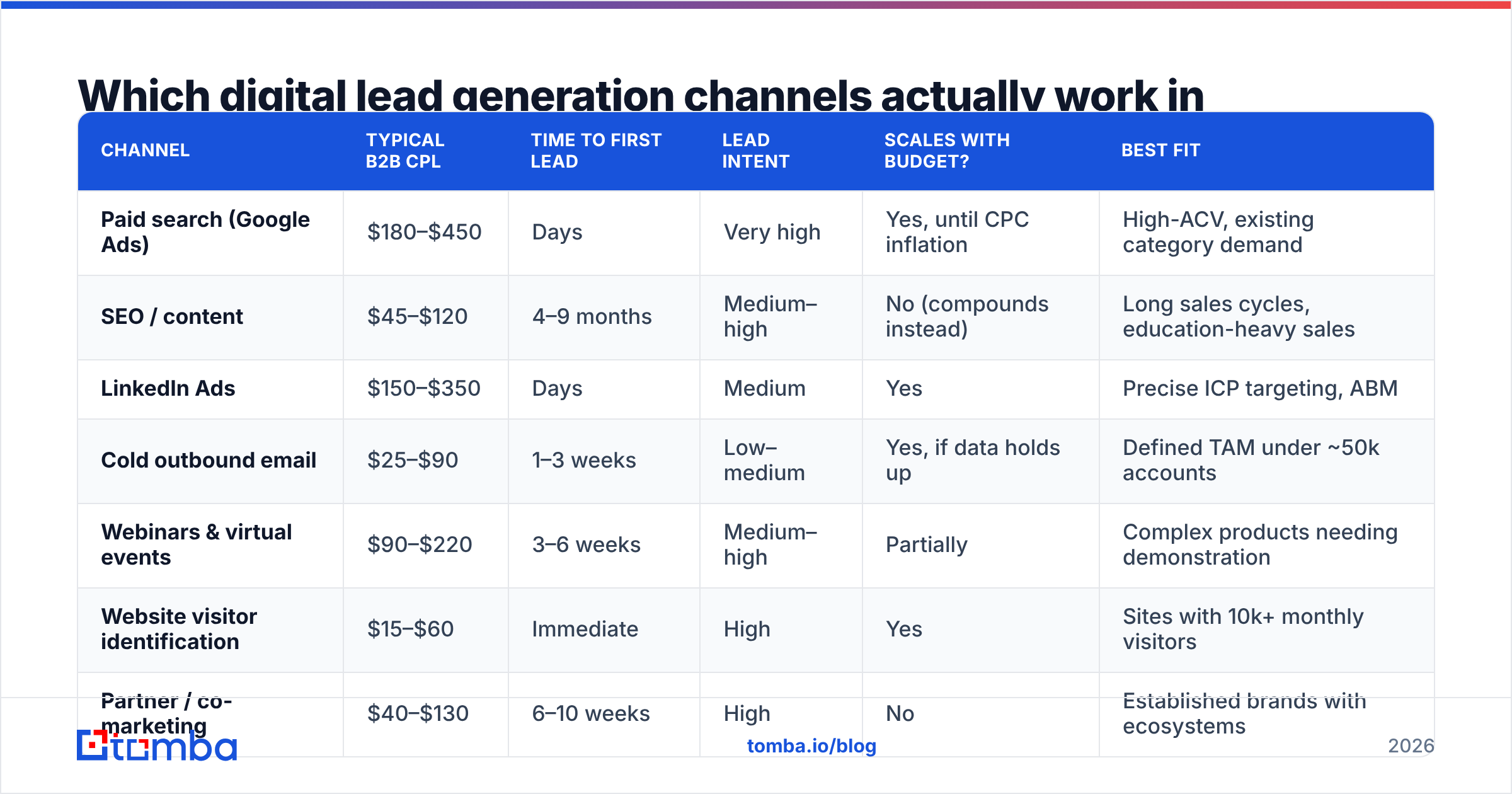
Task: Click the Cold outbound email row label
Action: click(x=209, y=460)
